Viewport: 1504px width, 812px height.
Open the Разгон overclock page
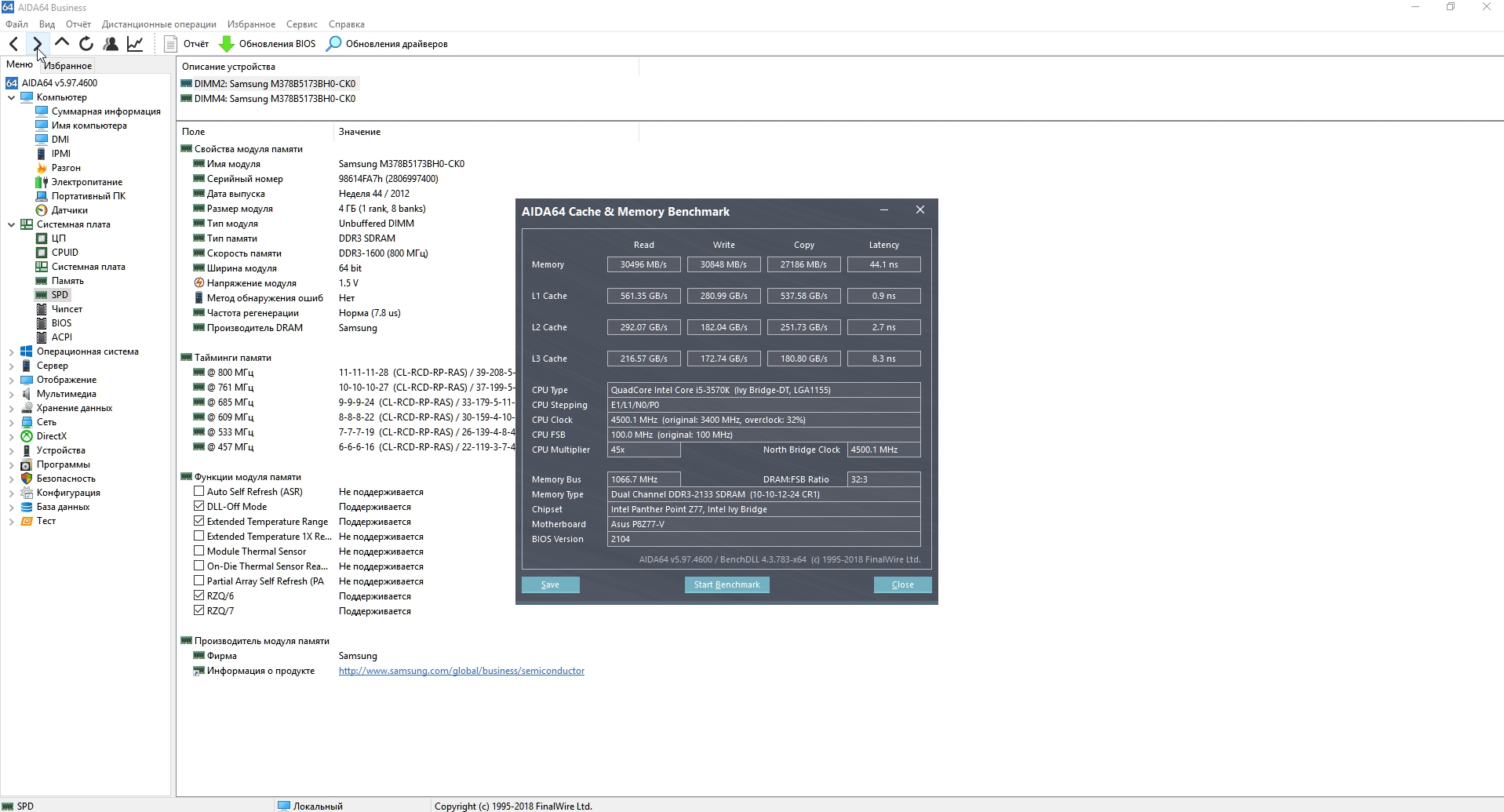click(x=59, y=168)
